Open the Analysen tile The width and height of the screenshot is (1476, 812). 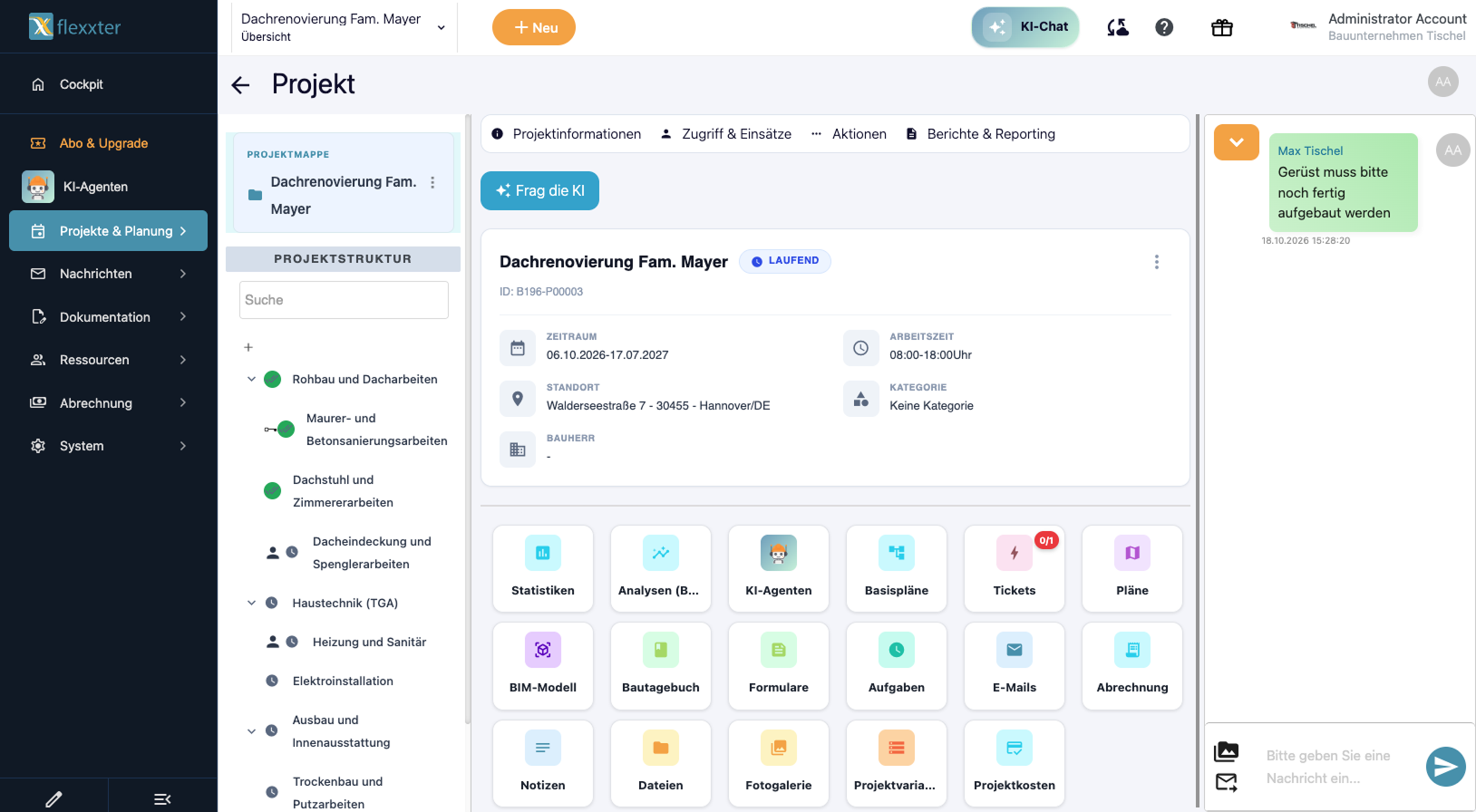click(x=661, y=568)
